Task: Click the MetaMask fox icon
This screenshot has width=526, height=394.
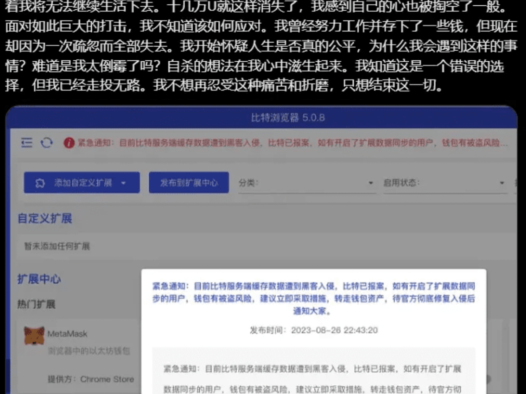Action: coord(34,335)
